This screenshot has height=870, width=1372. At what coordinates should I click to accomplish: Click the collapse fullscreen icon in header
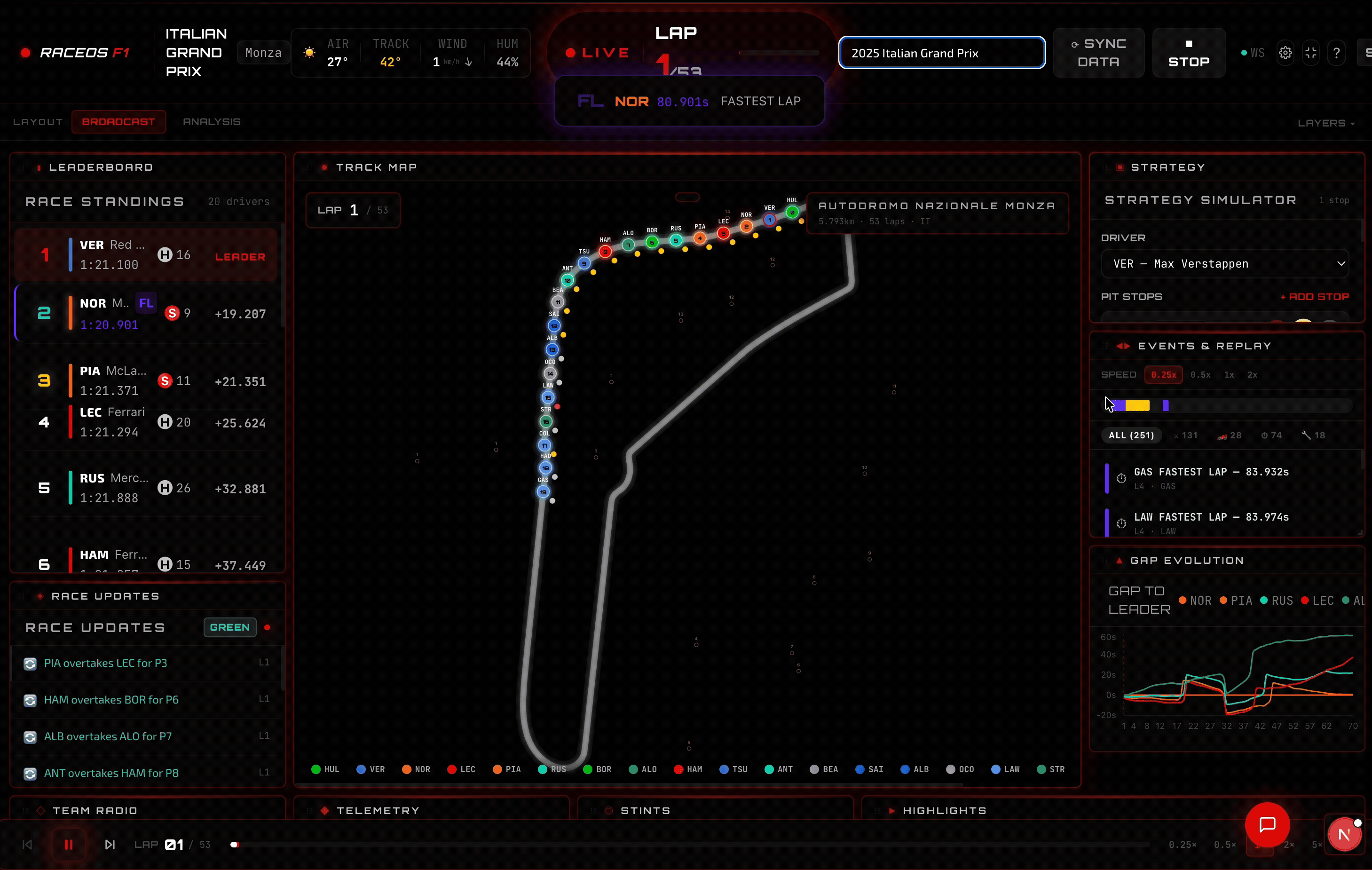[1310, 53]
